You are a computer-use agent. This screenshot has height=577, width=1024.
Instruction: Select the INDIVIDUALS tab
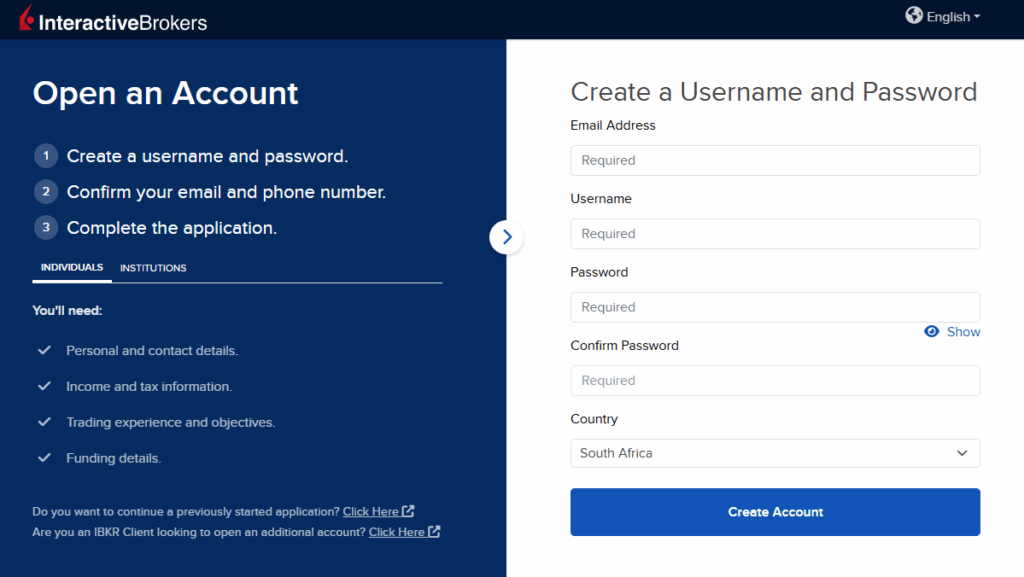71,267
